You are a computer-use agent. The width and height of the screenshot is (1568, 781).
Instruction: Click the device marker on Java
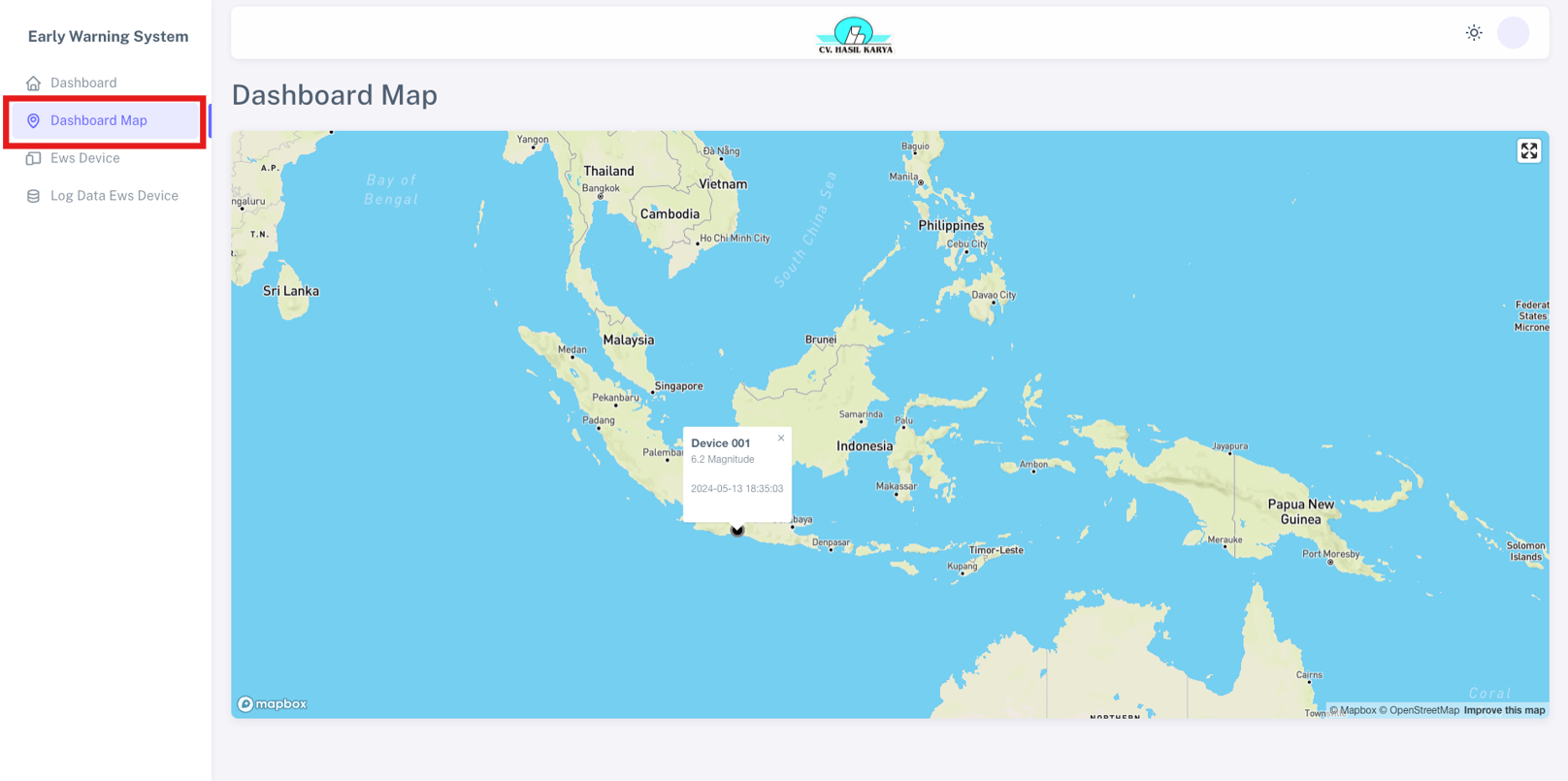click(x=737, y=530)
